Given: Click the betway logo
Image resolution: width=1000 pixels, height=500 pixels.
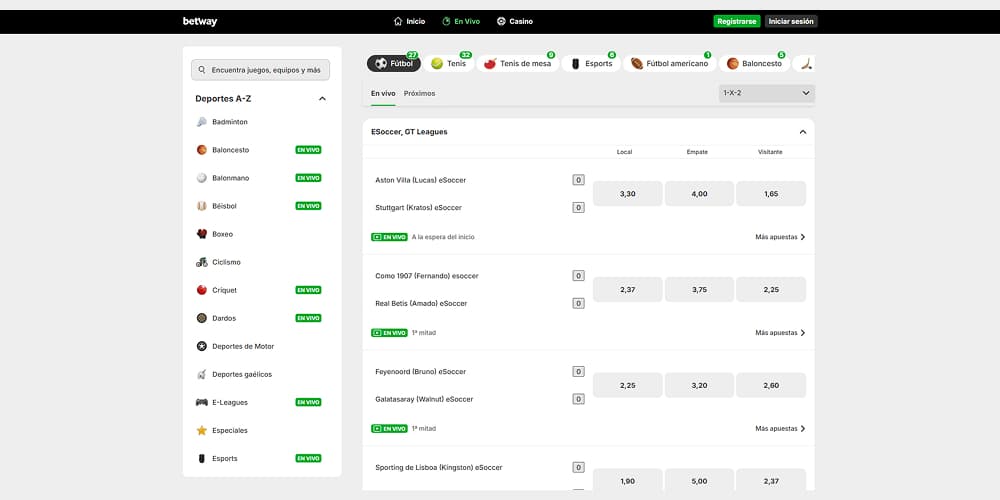Looking at the screenshot, I should (200, 22).
